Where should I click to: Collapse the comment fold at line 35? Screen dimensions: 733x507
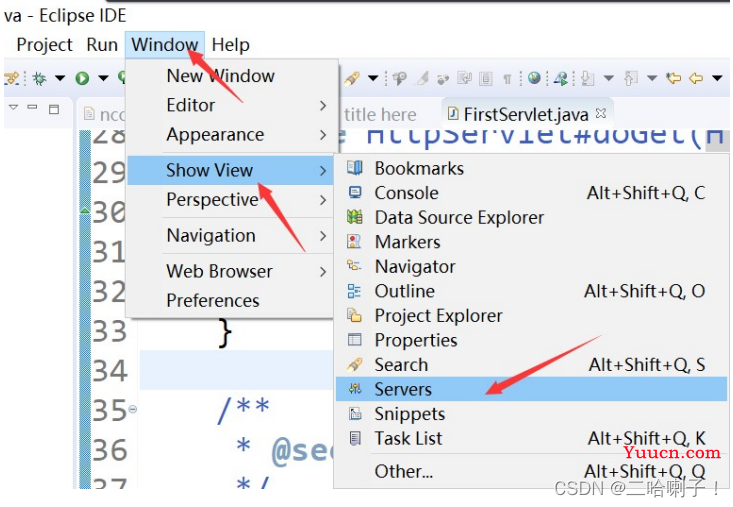(133, 409)
